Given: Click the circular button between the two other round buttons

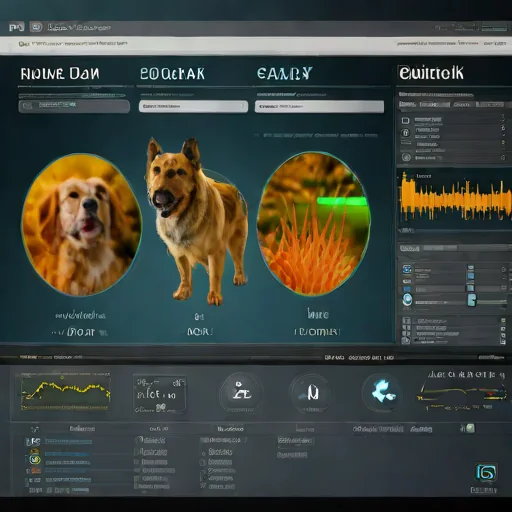Looking at the screenshot, I should point(311,393).
